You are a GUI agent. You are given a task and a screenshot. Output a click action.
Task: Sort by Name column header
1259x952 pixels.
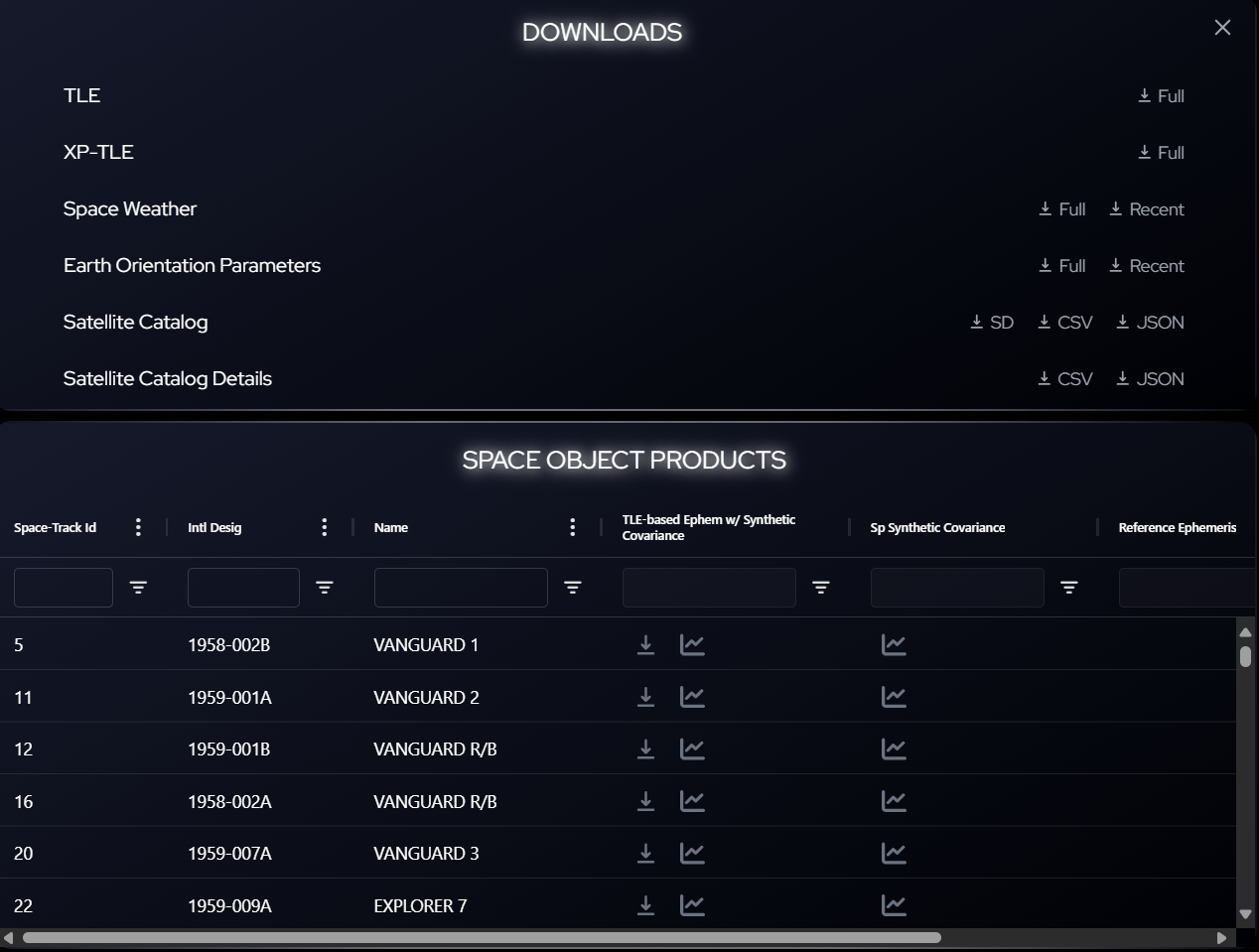click(391, 527)
